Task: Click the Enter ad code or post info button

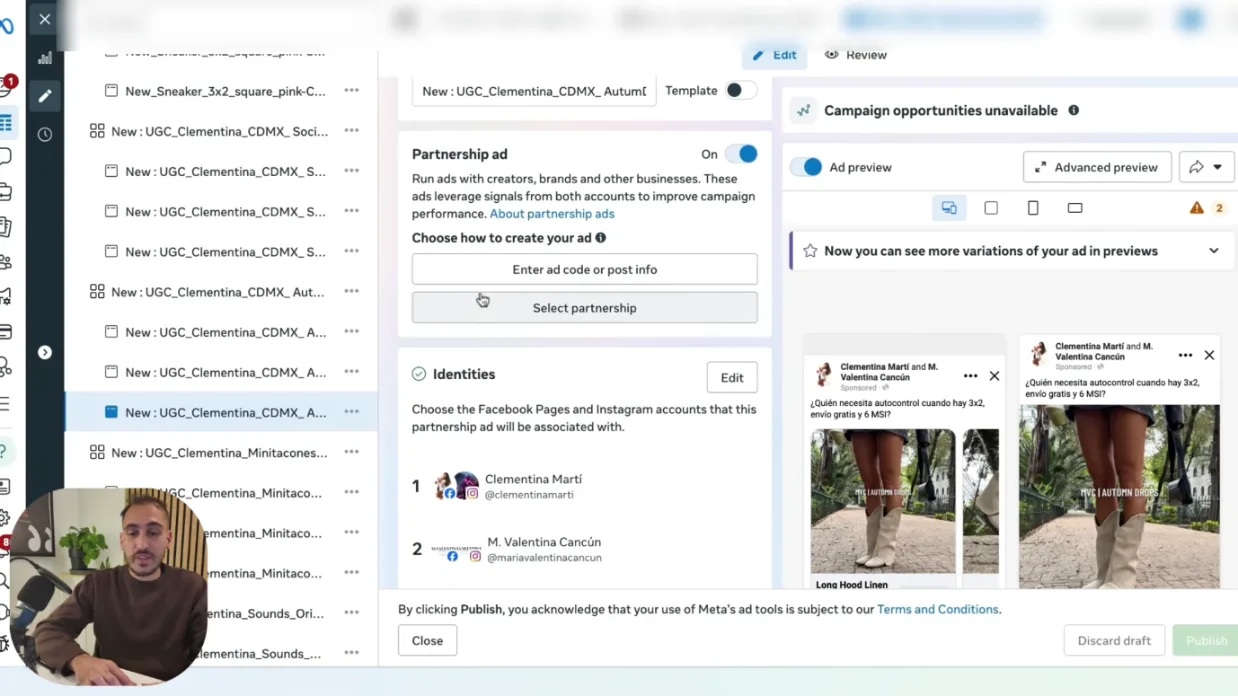Action: click(x=585, y=269)
